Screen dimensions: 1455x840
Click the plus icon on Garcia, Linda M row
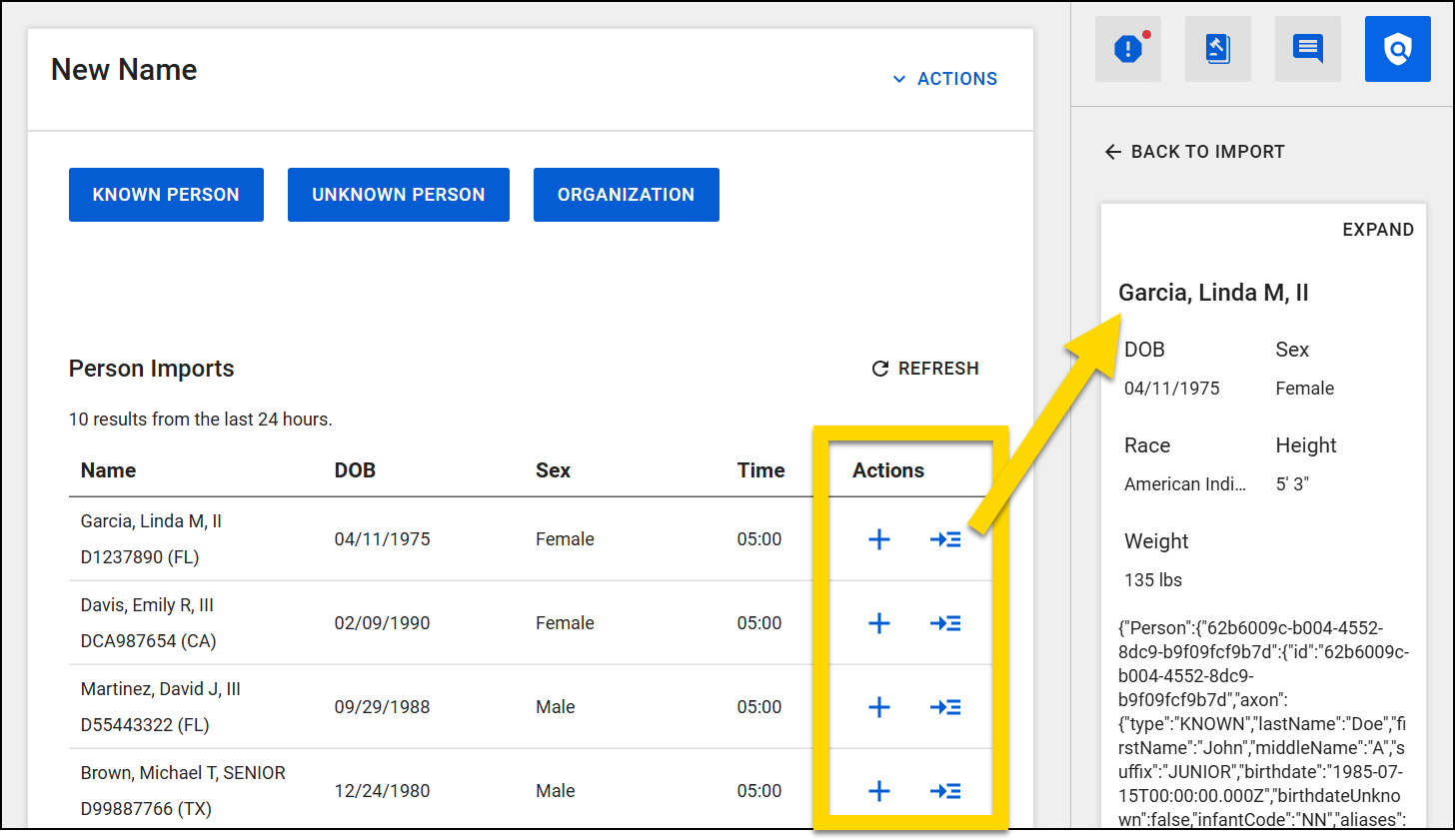click(878, 539)
